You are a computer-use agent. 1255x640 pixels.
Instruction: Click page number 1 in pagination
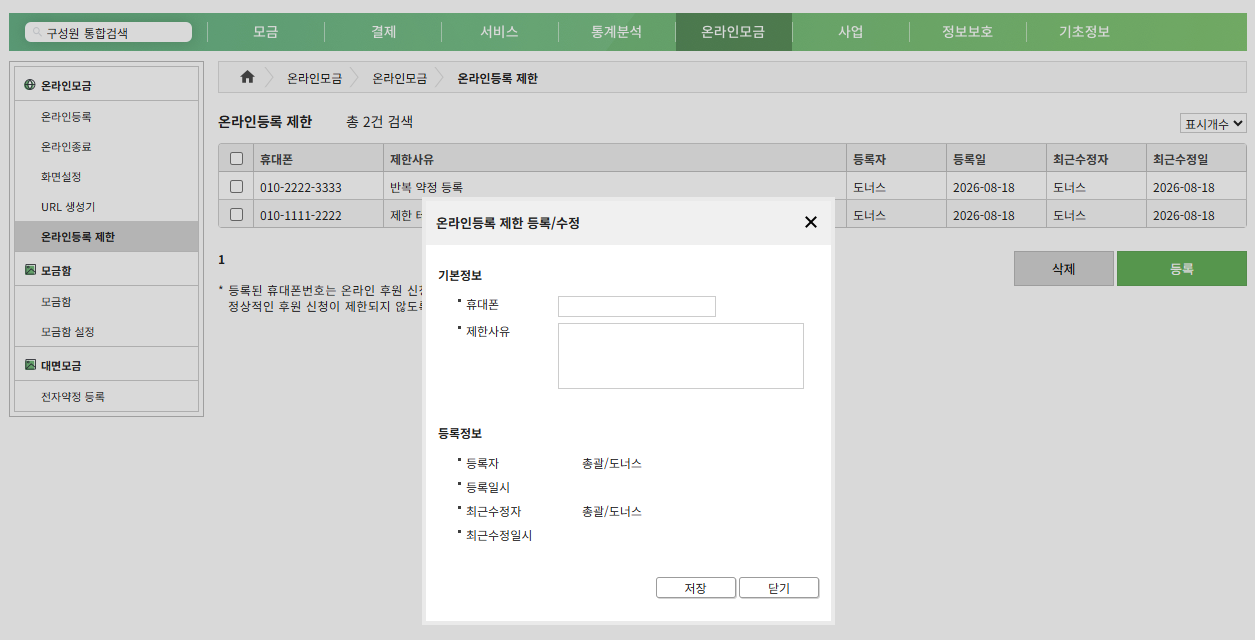click(x=222, y=259)
